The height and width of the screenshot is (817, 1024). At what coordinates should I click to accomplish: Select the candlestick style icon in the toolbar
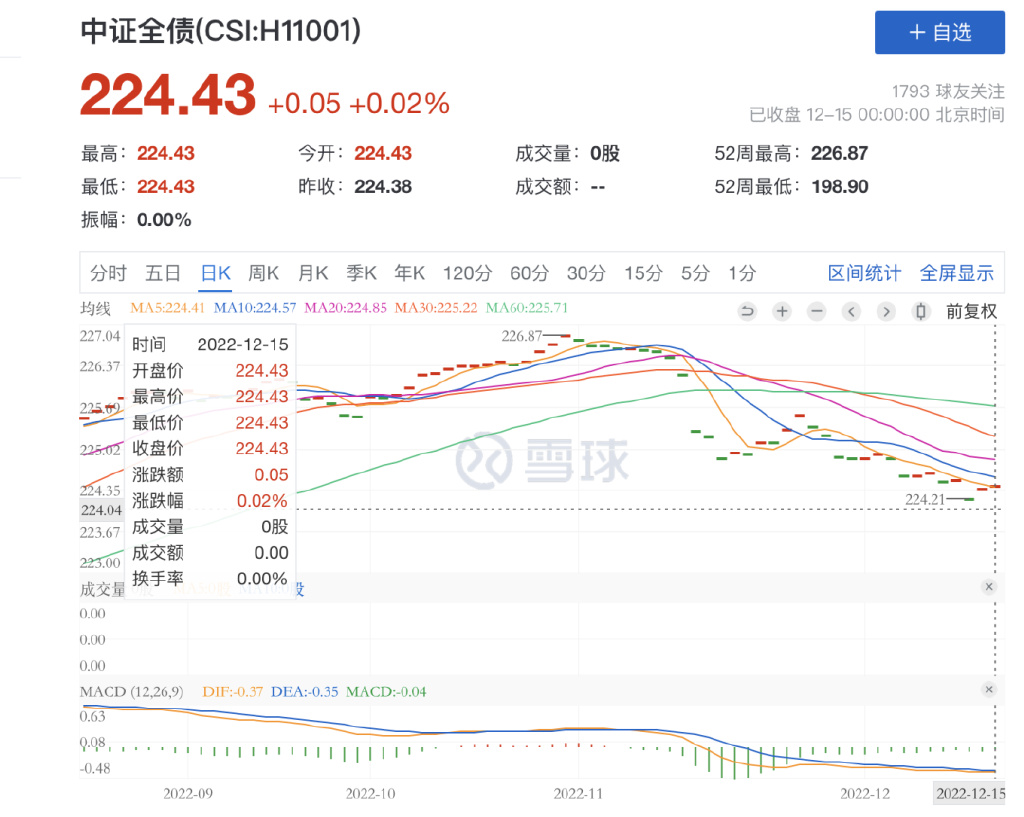(921, 311)
